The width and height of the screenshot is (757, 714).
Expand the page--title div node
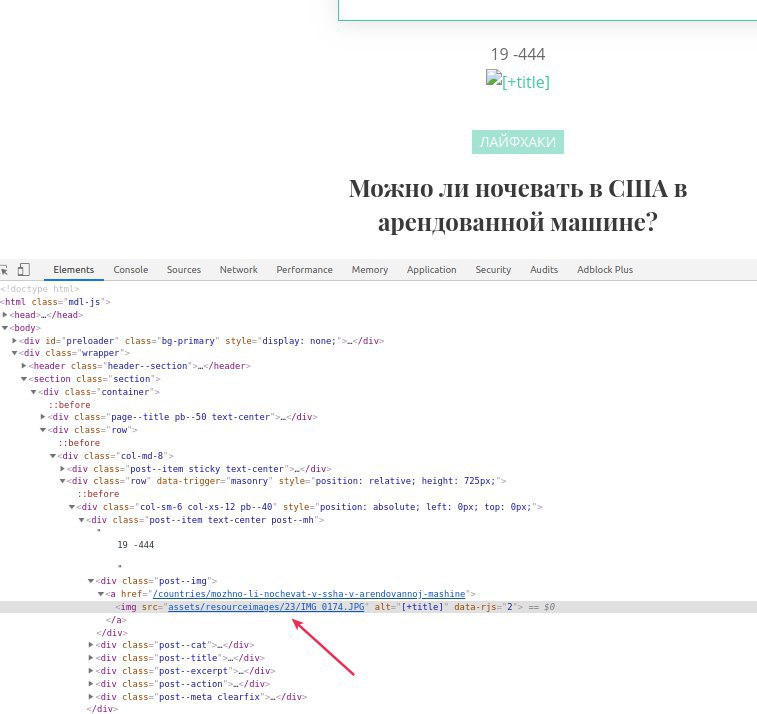[43, 416]
